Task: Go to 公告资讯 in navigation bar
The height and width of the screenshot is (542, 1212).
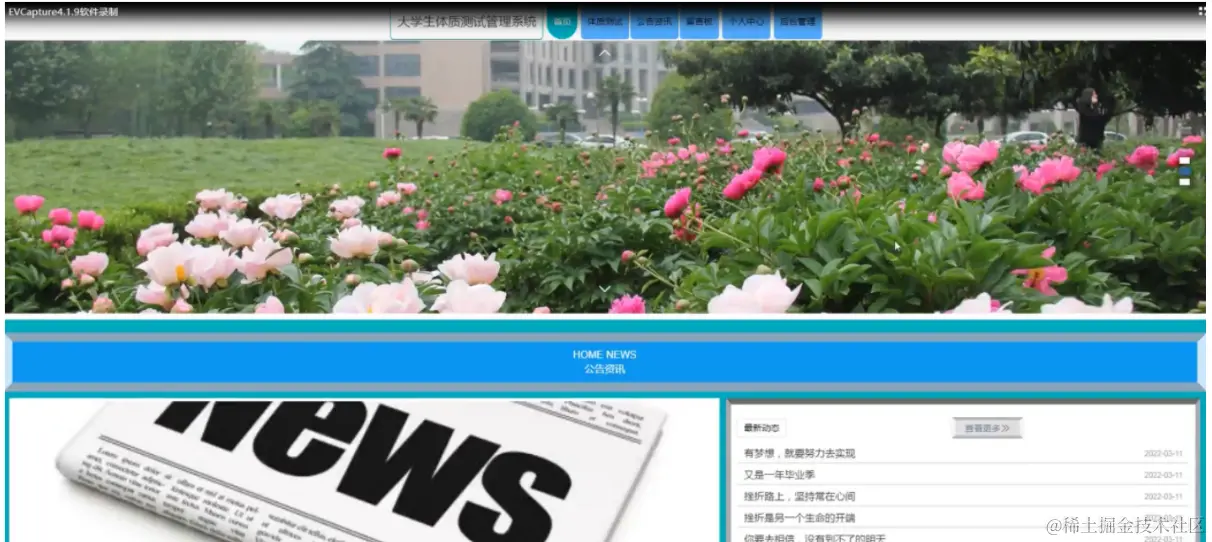Action: click(x=654, y=22)
